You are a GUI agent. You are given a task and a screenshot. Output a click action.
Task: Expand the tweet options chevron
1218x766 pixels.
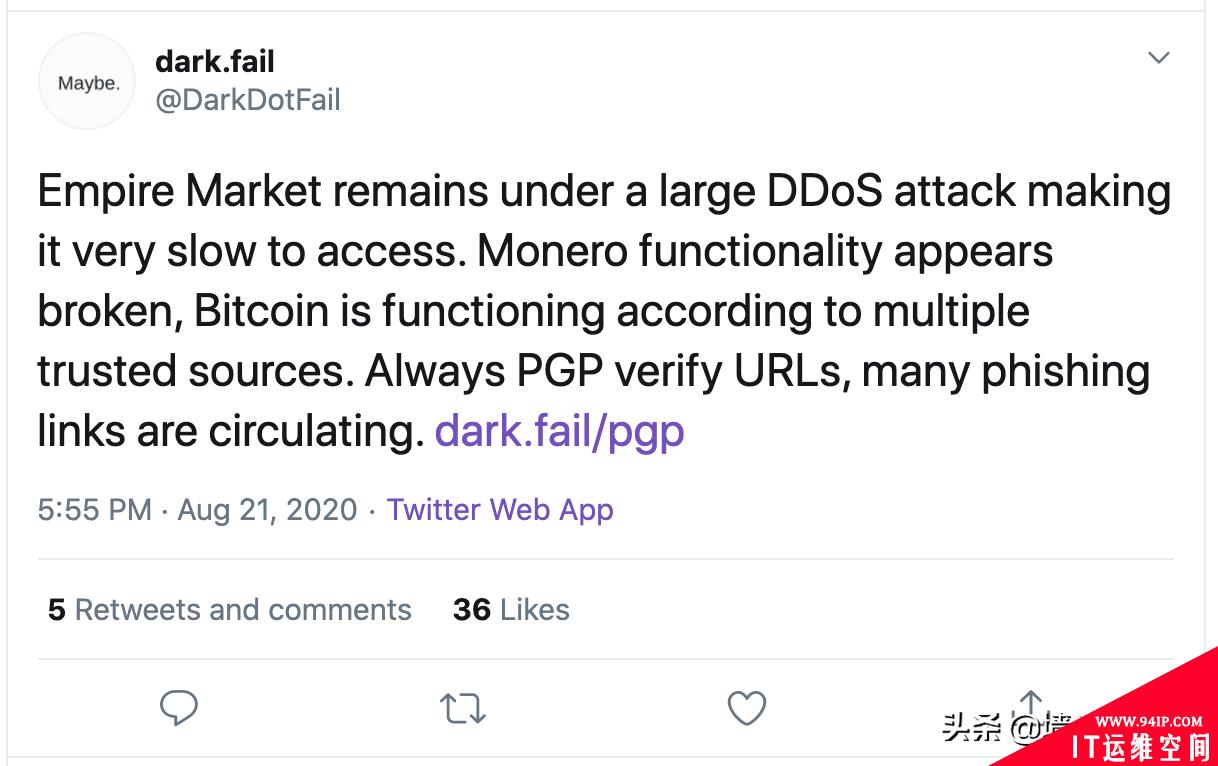pyautogui.click(x=1159, y=58)
